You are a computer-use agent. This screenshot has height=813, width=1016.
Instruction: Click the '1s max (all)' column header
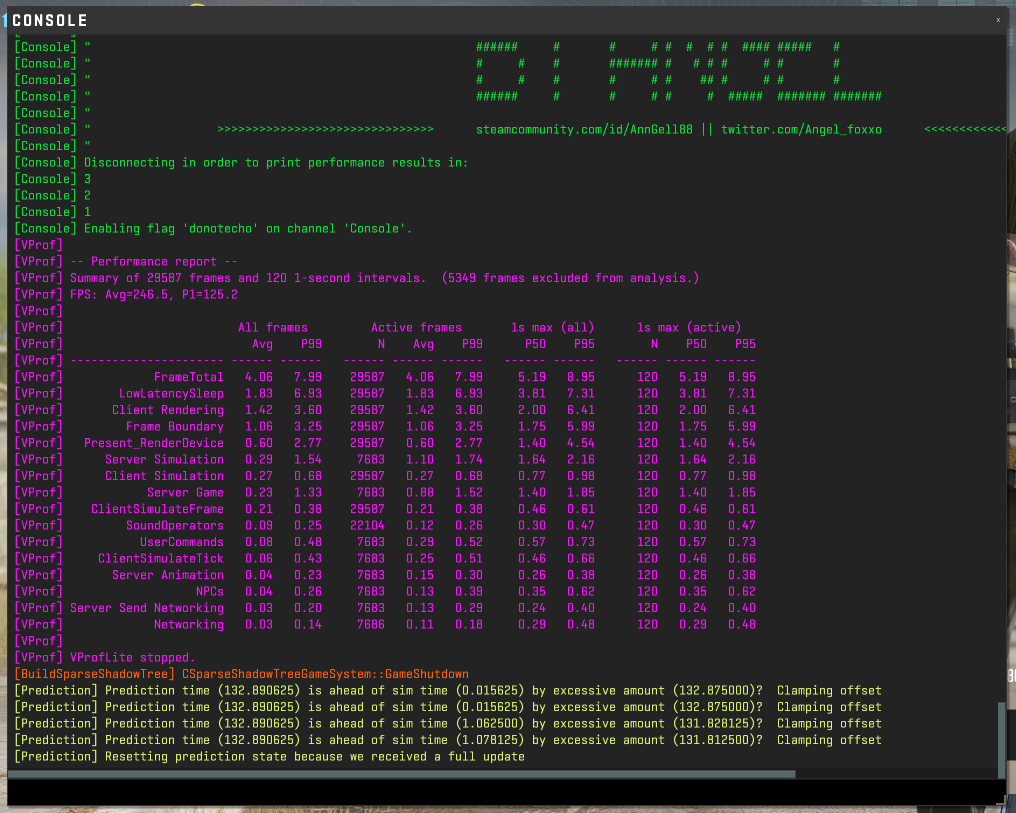pyautogui.click(x=552, y=328)
